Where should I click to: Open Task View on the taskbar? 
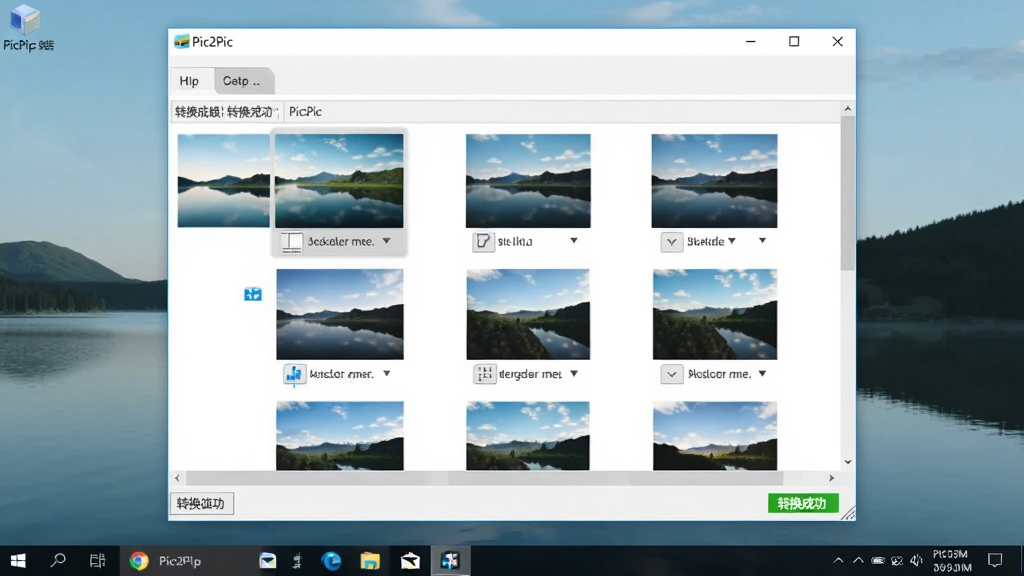coord(97,560)
